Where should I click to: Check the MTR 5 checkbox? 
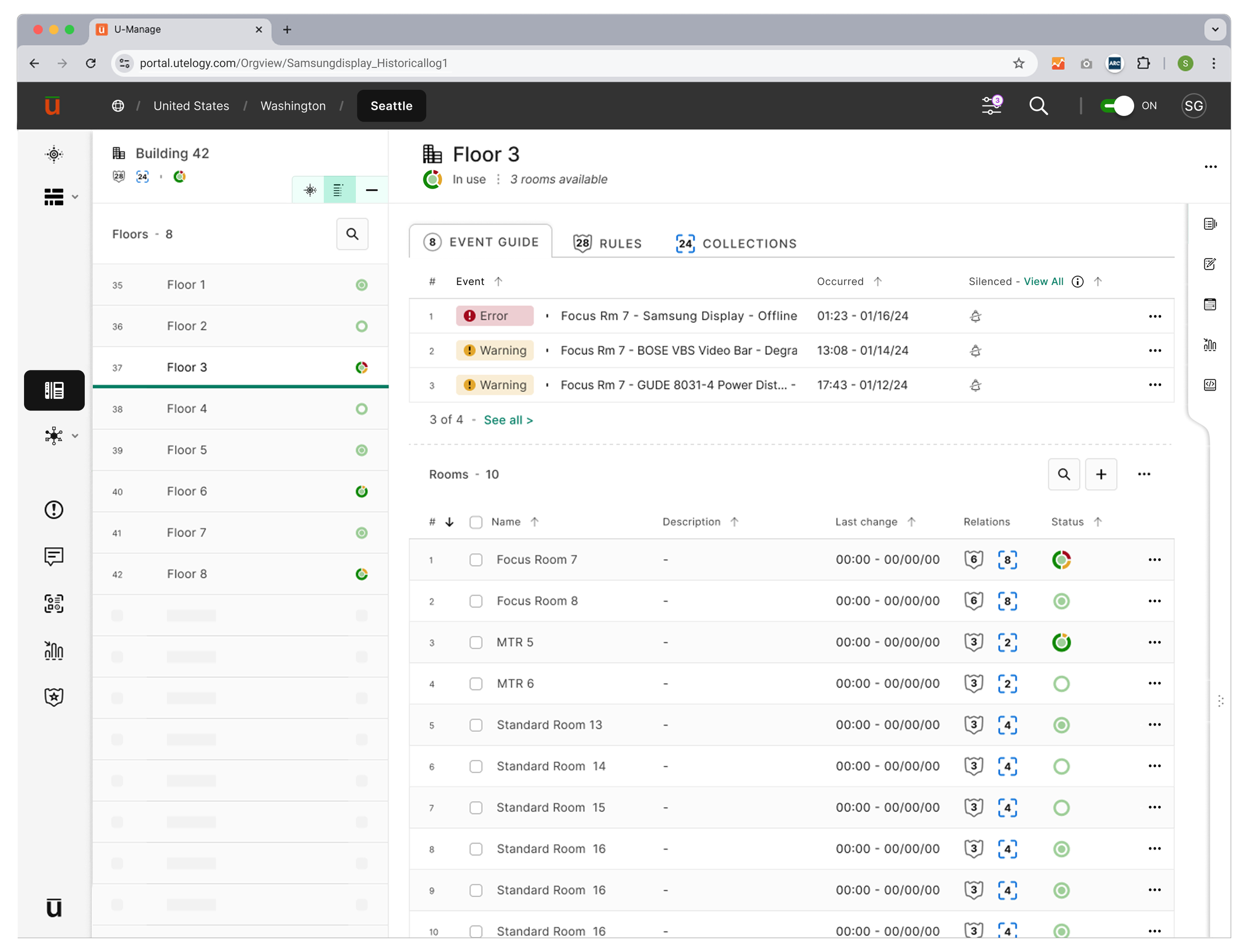point(476,642)
